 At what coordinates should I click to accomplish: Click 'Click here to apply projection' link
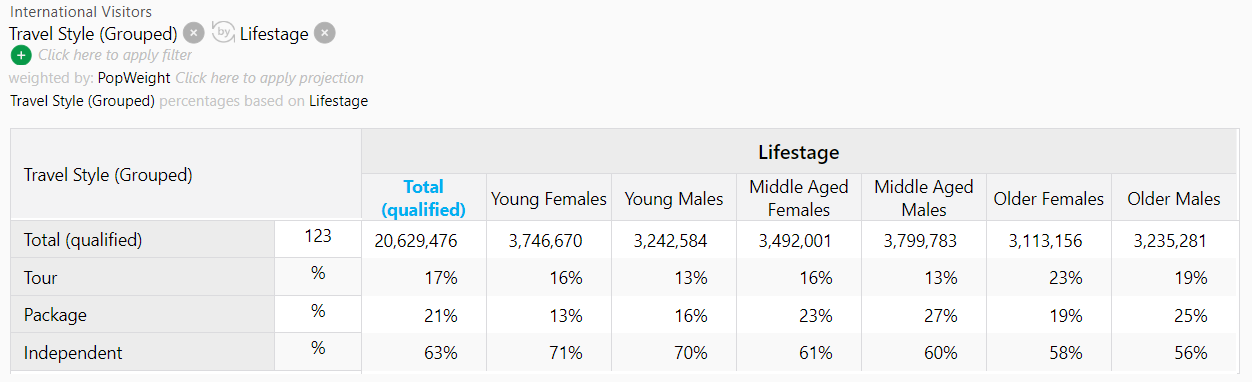(x=270, y=78)
